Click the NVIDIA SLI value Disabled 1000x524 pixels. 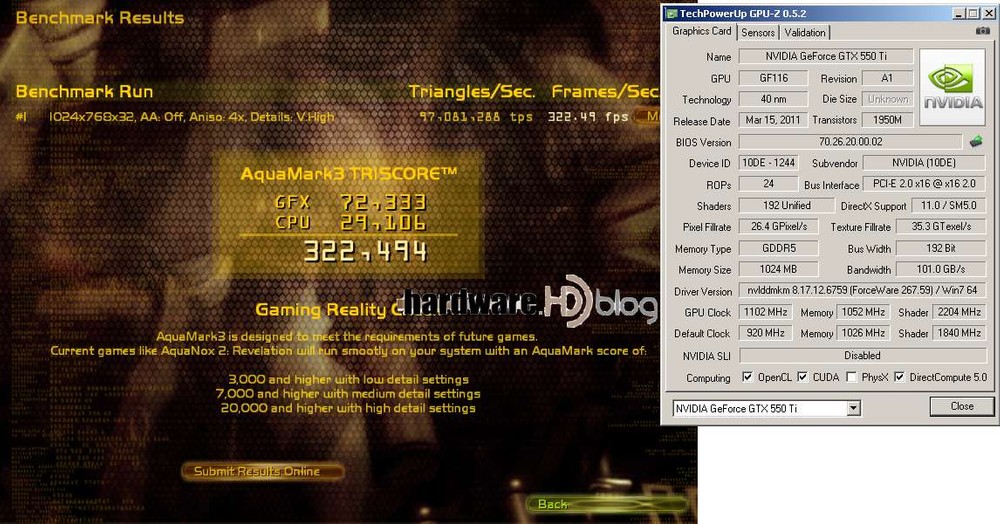[862, 355]
